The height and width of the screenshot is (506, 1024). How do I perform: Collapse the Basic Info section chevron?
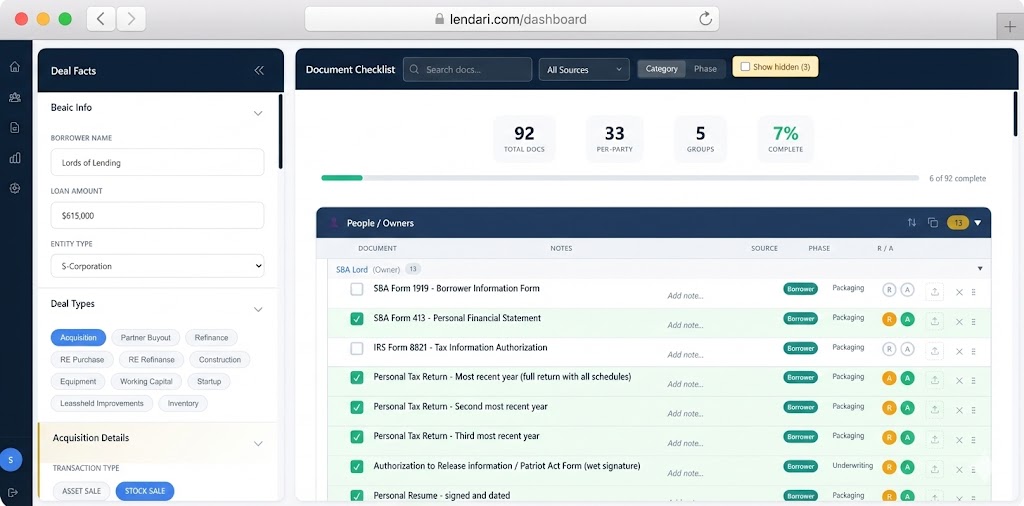258,114
